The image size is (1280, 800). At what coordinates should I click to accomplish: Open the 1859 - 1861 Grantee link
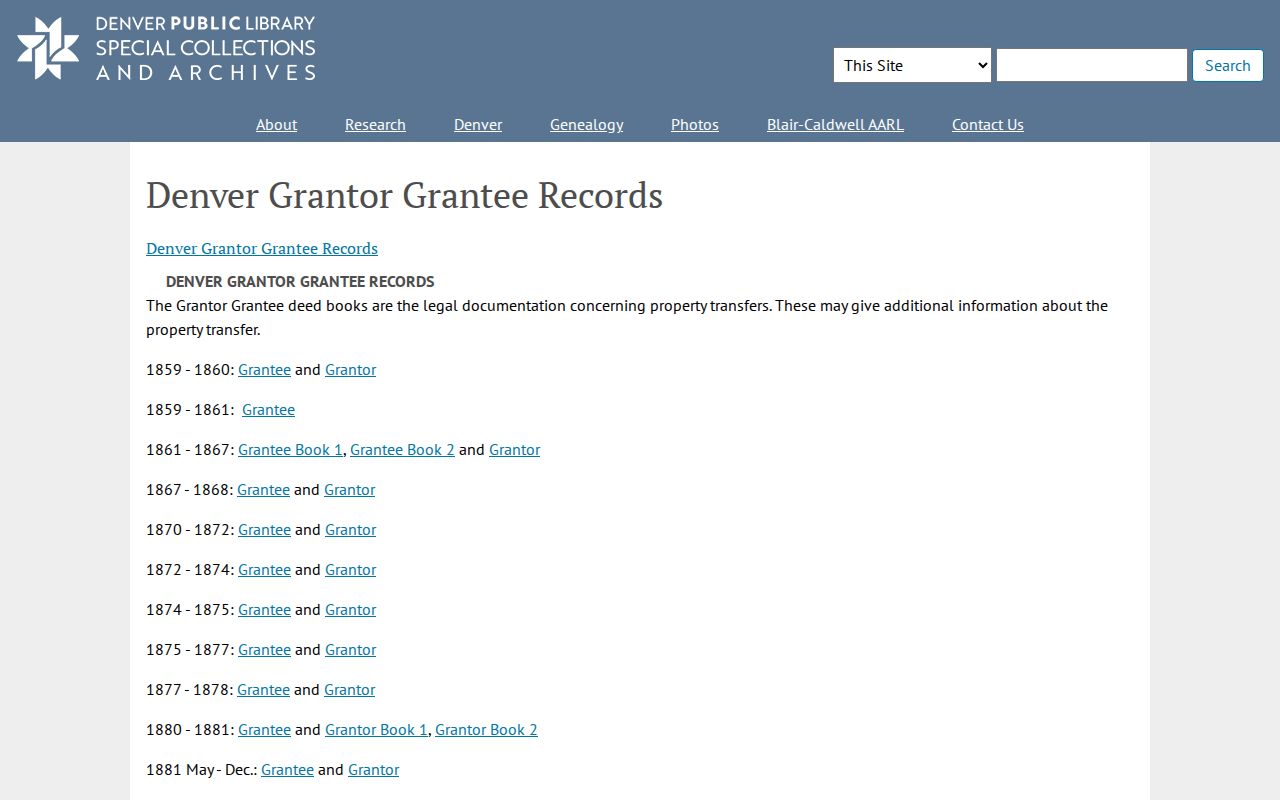pos(268,409)
